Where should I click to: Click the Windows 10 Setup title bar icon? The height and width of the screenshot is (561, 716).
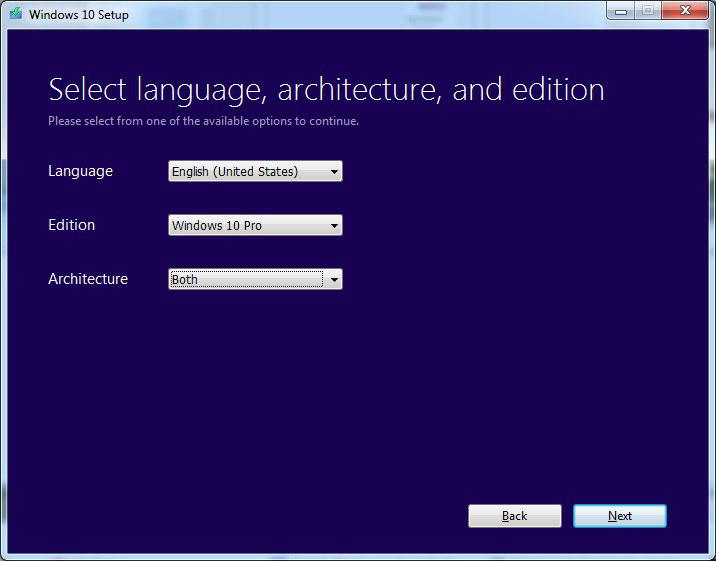click(x=16, y=13)
